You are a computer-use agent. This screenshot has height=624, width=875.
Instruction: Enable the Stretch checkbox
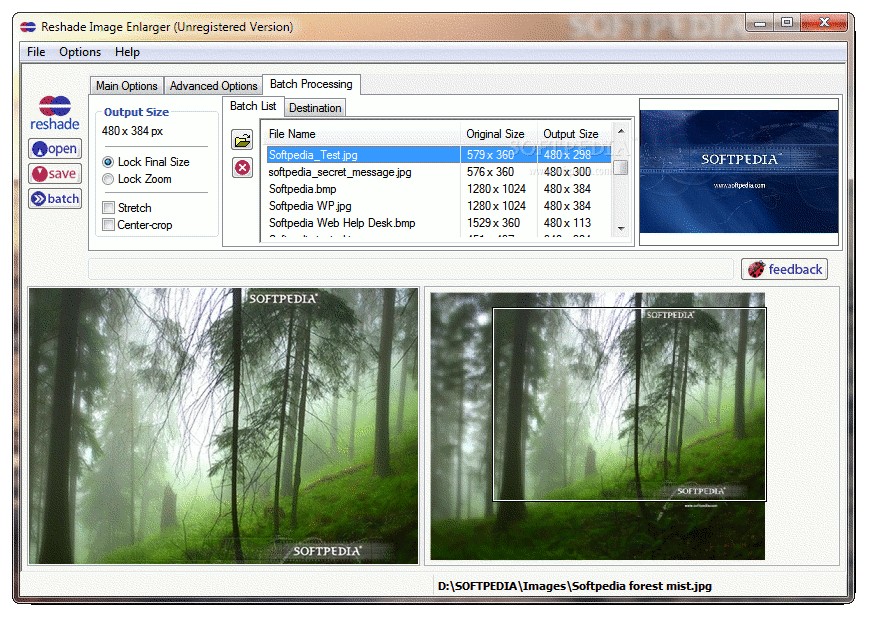[x=108, y=208]
